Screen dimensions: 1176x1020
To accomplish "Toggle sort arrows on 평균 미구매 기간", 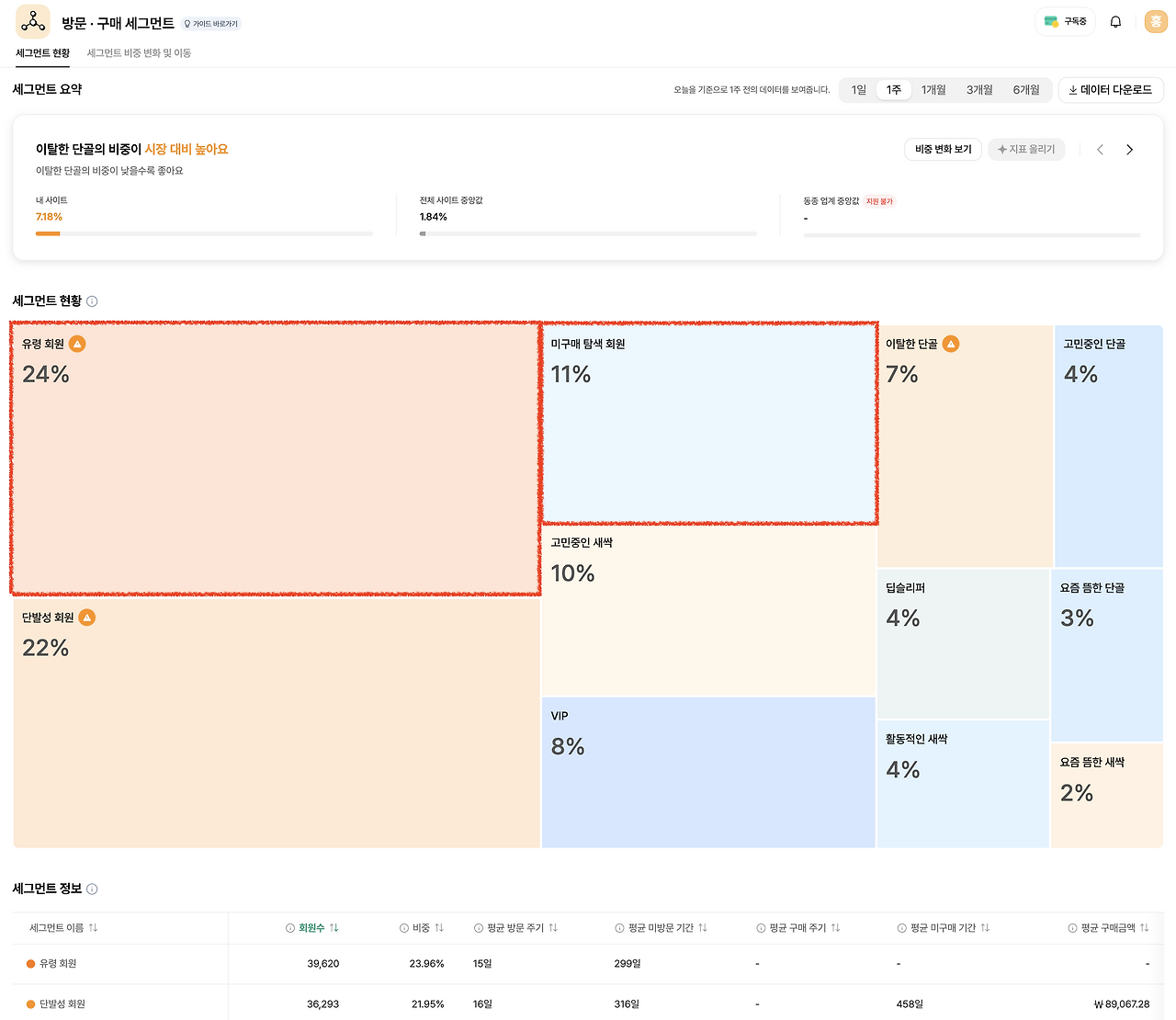I will (x=985, y=928).
